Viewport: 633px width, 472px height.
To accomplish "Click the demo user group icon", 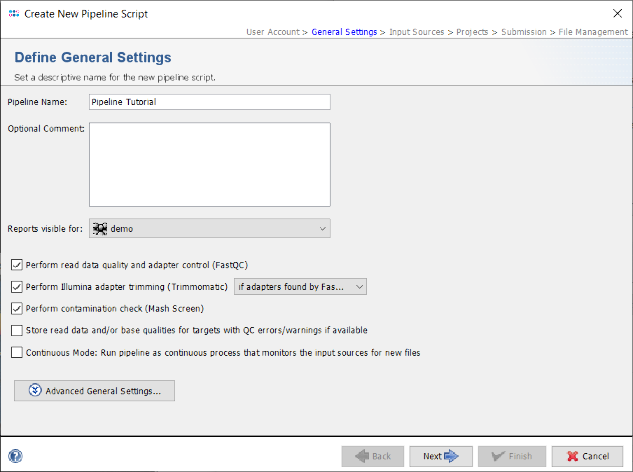I will click(x=100, y=229).
